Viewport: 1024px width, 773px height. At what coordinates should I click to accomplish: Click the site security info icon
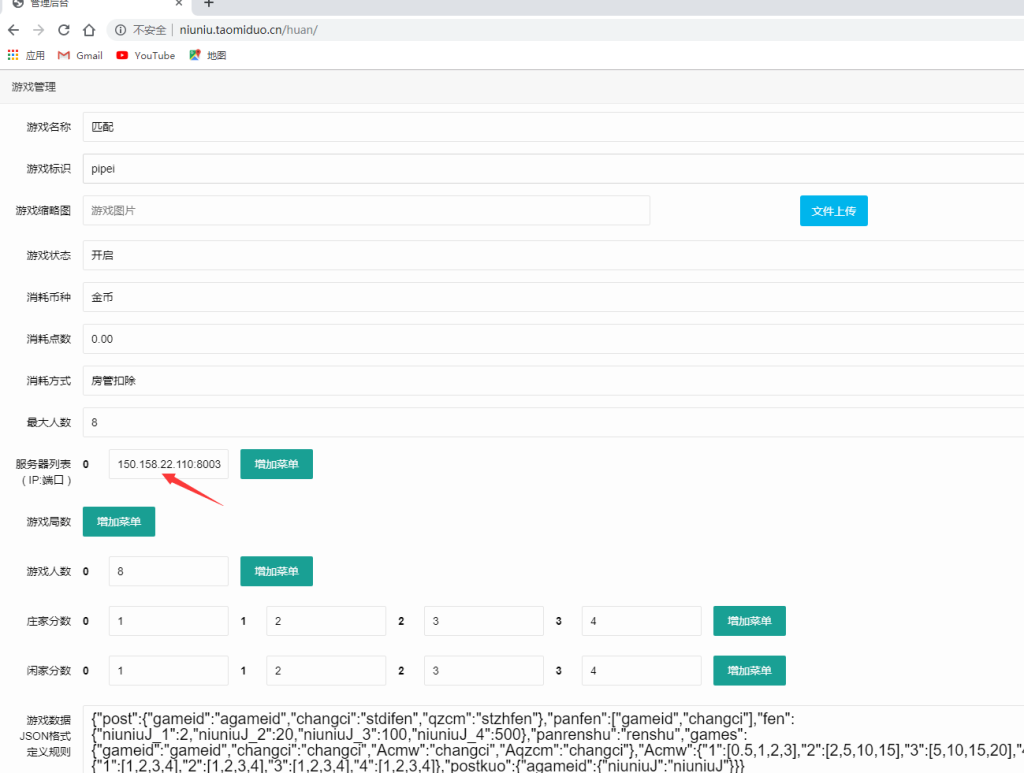[120, 30]
